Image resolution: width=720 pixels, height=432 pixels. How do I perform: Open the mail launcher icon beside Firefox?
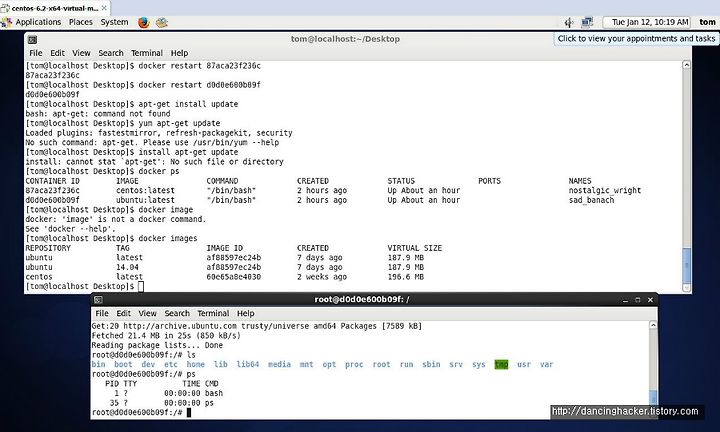(x=162, y=22)
